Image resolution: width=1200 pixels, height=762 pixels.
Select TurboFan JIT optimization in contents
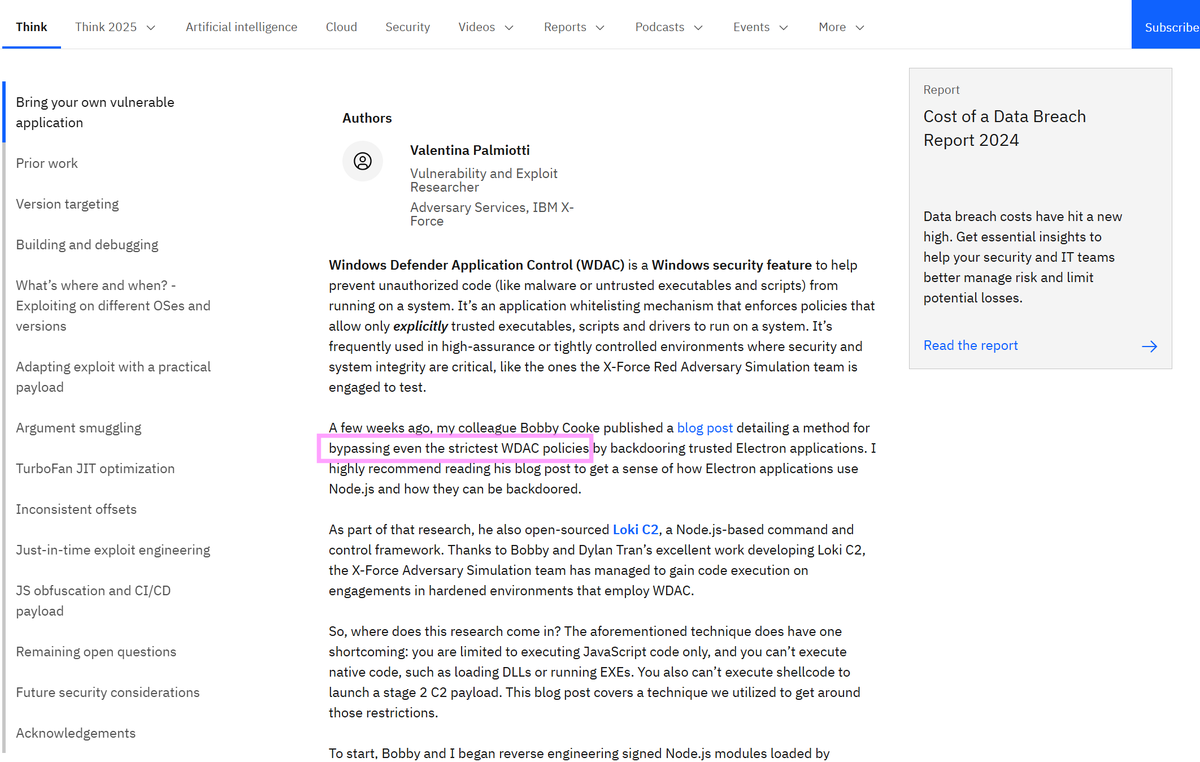pyautogui.click(x=95, y=468)
